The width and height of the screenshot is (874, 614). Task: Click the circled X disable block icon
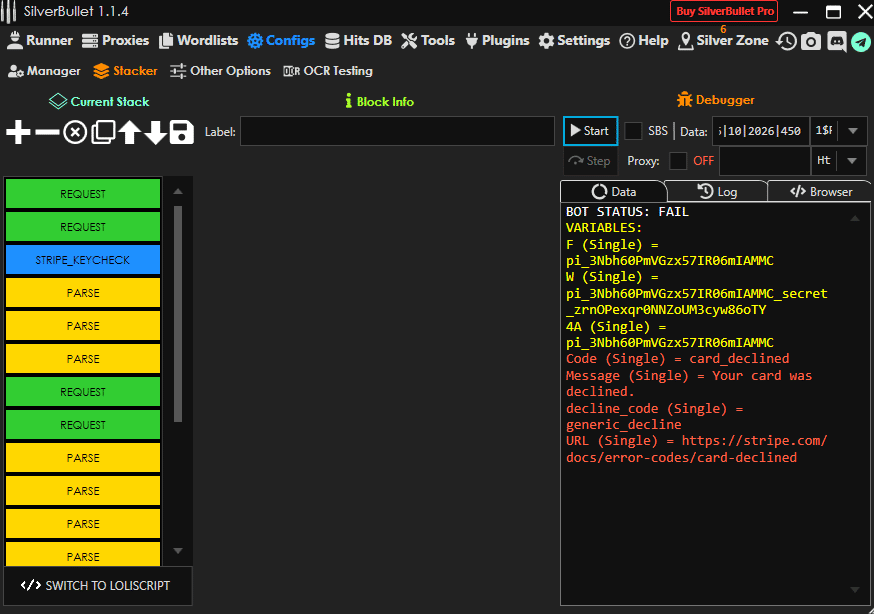(75, 132)
